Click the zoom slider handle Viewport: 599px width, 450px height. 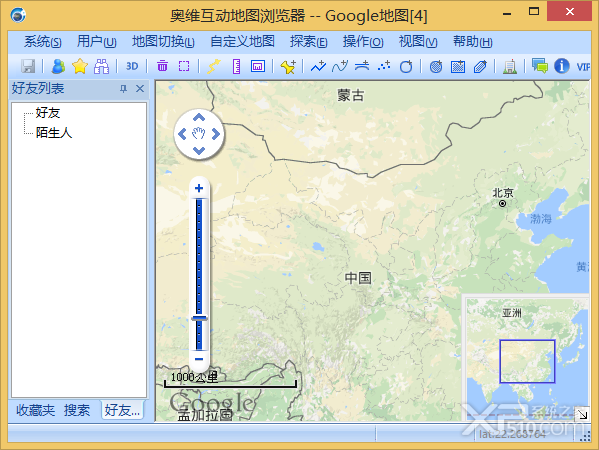(199, 318)
